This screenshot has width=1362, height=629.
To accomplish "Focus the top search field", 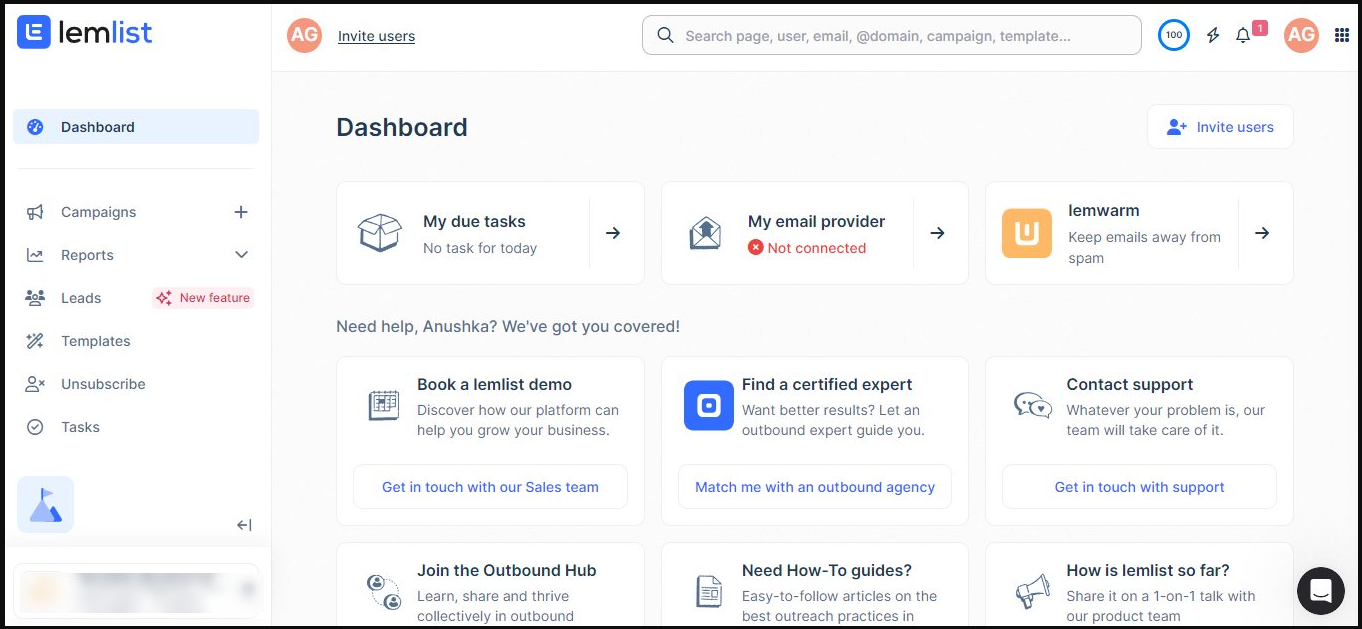I will 891,36.
